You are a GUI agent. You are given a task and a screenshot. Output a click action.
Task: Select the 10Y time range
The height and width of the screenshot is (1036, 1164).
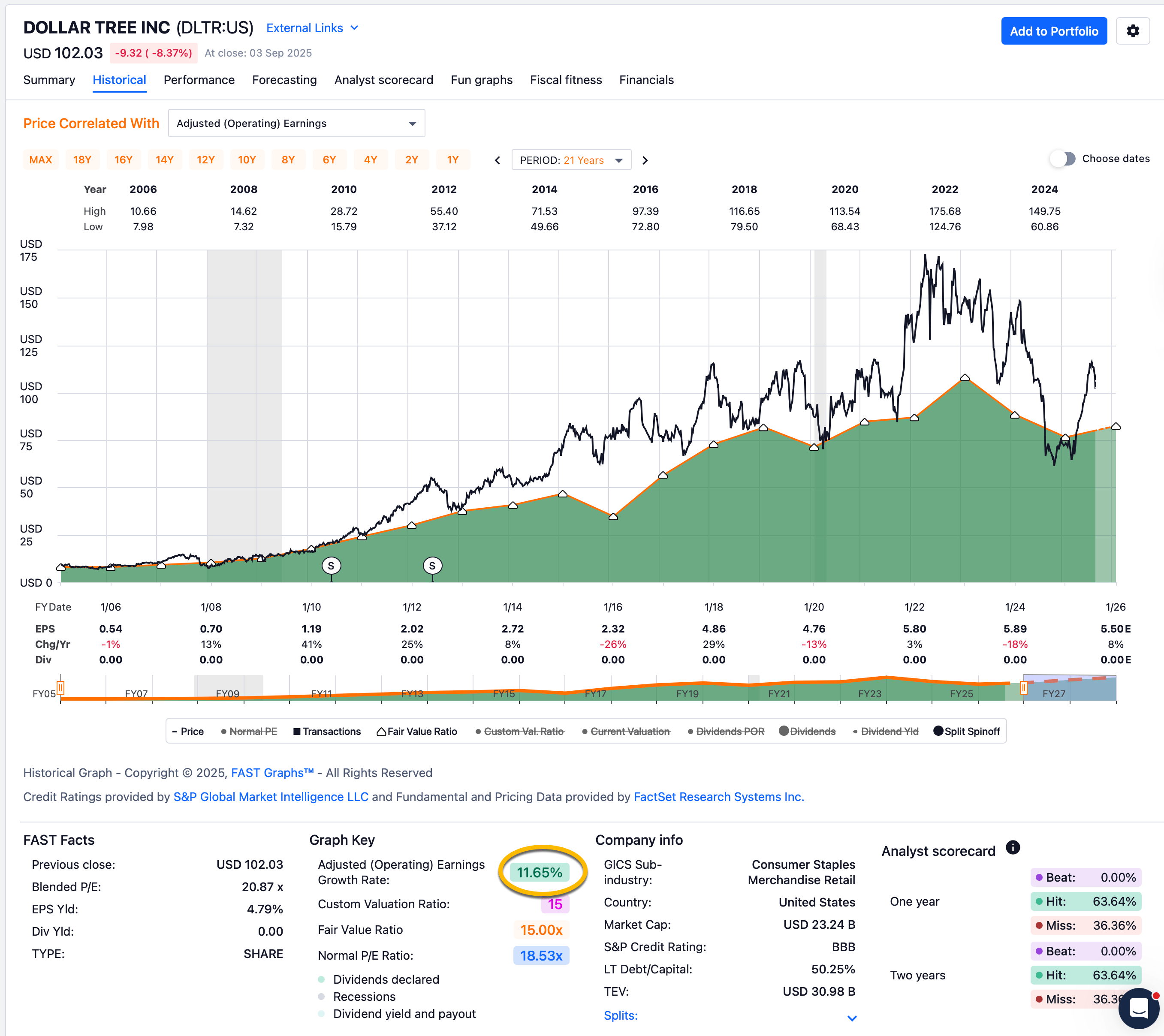[247, 160]
